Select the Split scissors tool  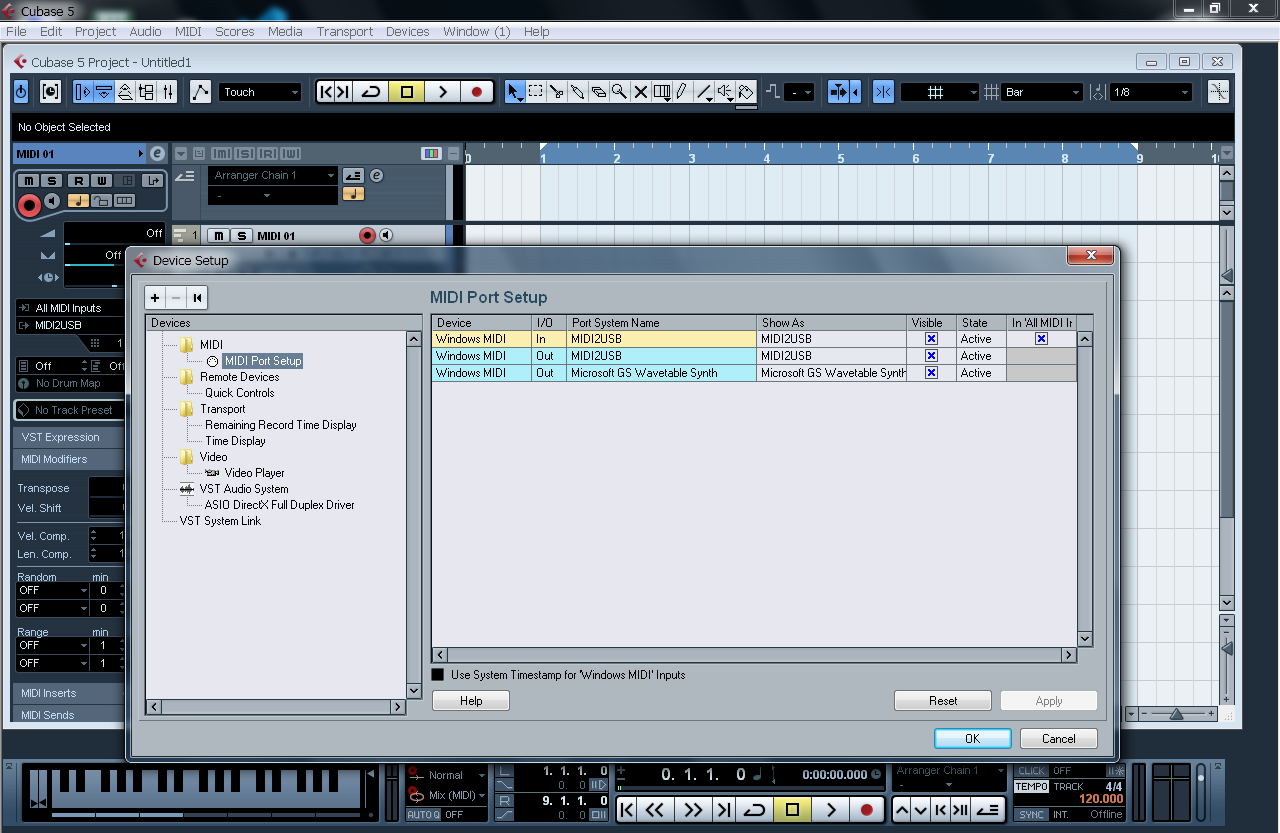click(557, 92)
